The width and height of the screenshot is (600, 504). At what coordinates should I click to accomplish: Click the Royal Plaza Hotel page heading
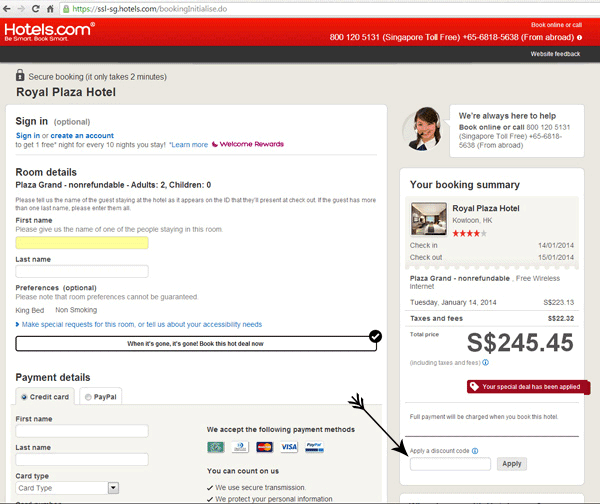66,92
